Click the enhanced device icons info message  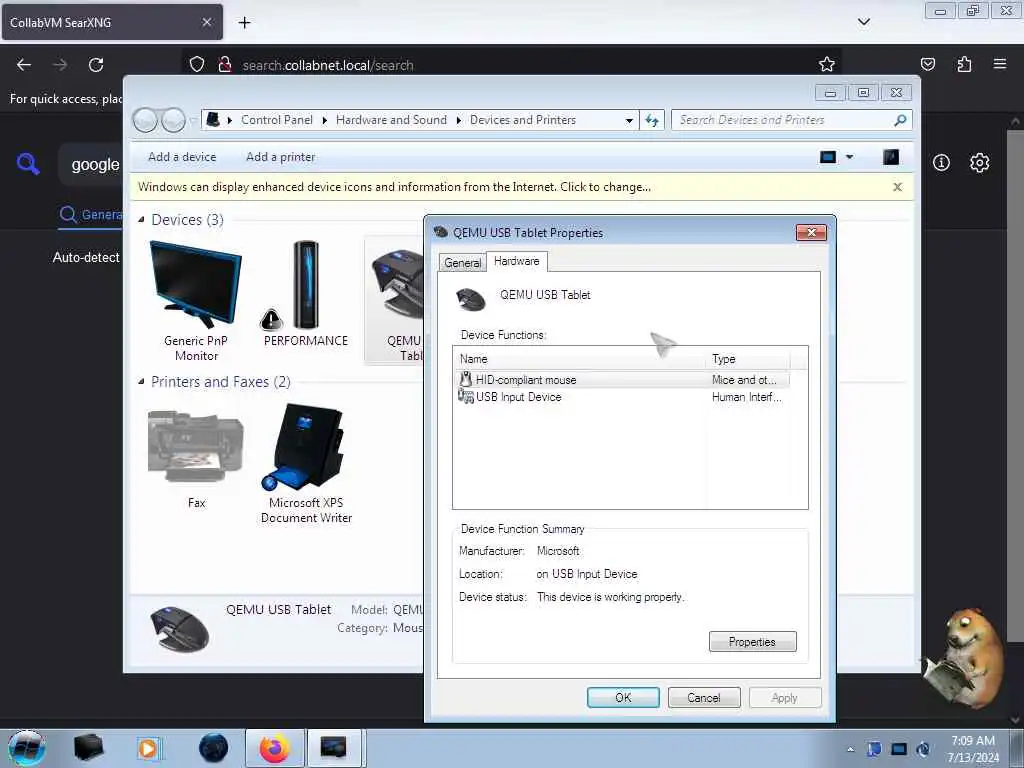pyautogui.click(x=394, y=187)
